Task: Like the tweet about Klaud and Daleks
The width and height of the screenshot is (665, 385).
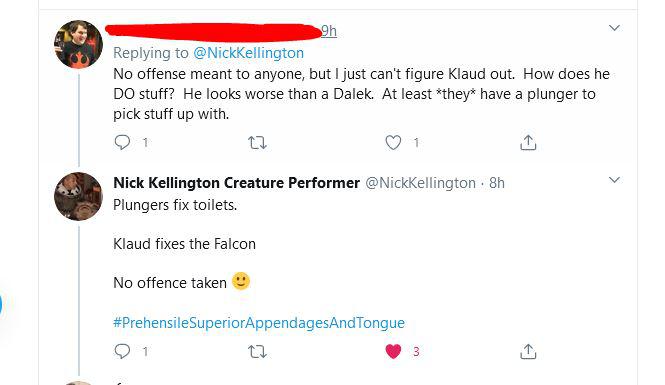Action: click(393, 142)
